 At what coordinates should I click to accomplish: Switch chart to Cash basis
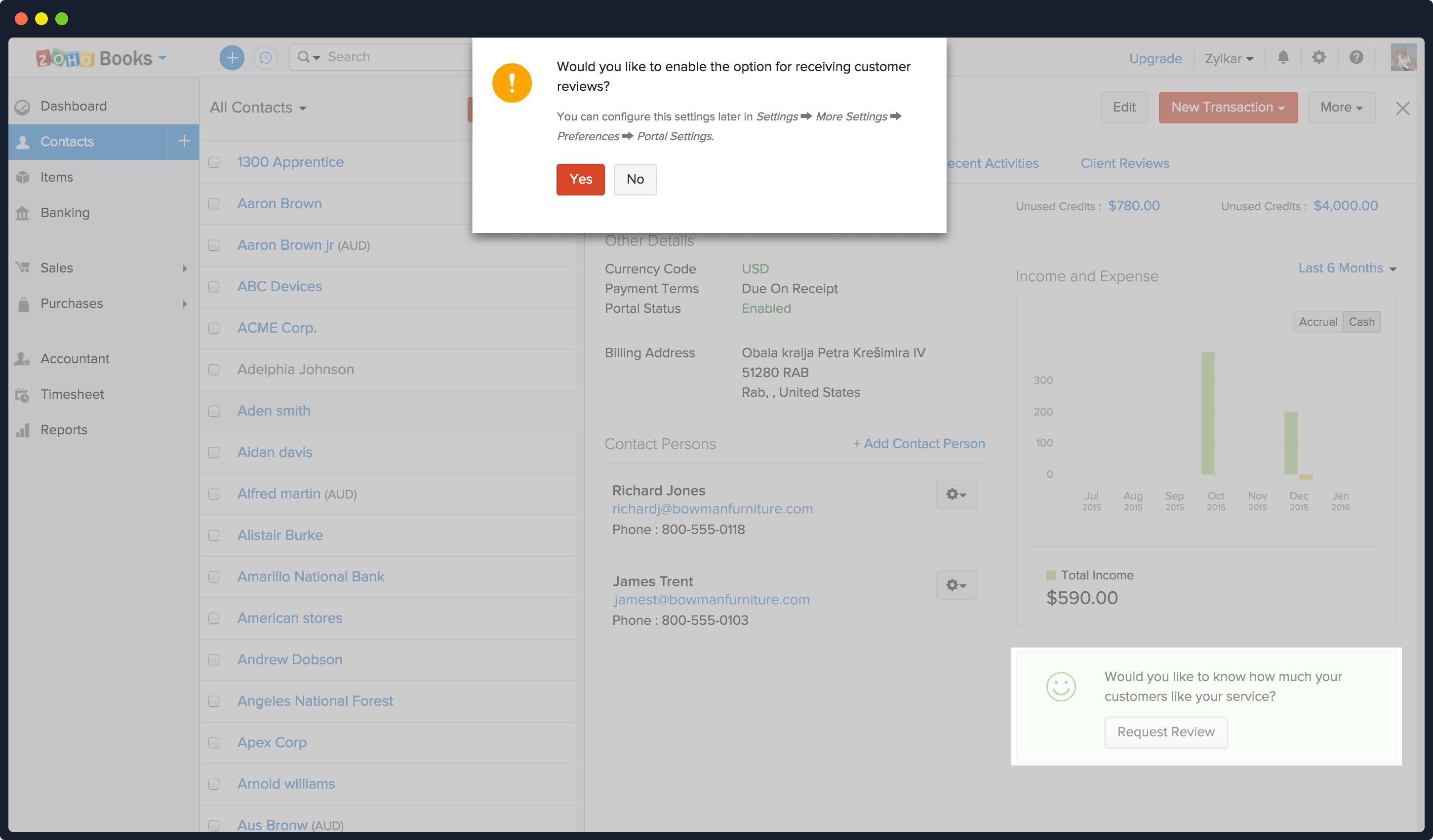1361,322
